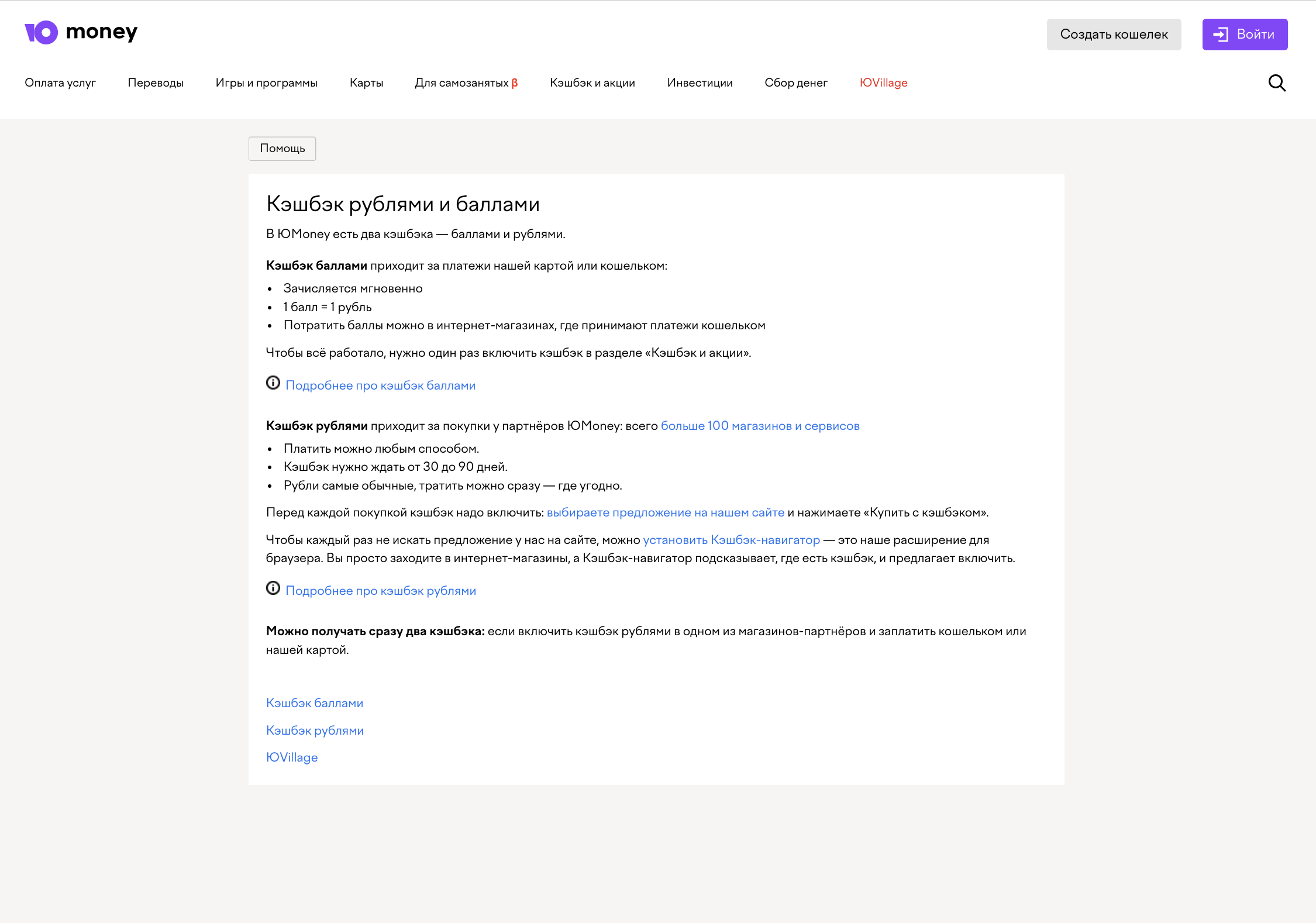Screen dimensions: 1316x923
Task: Open больше 100 магазинов и сервисов link
Action: 760,426
